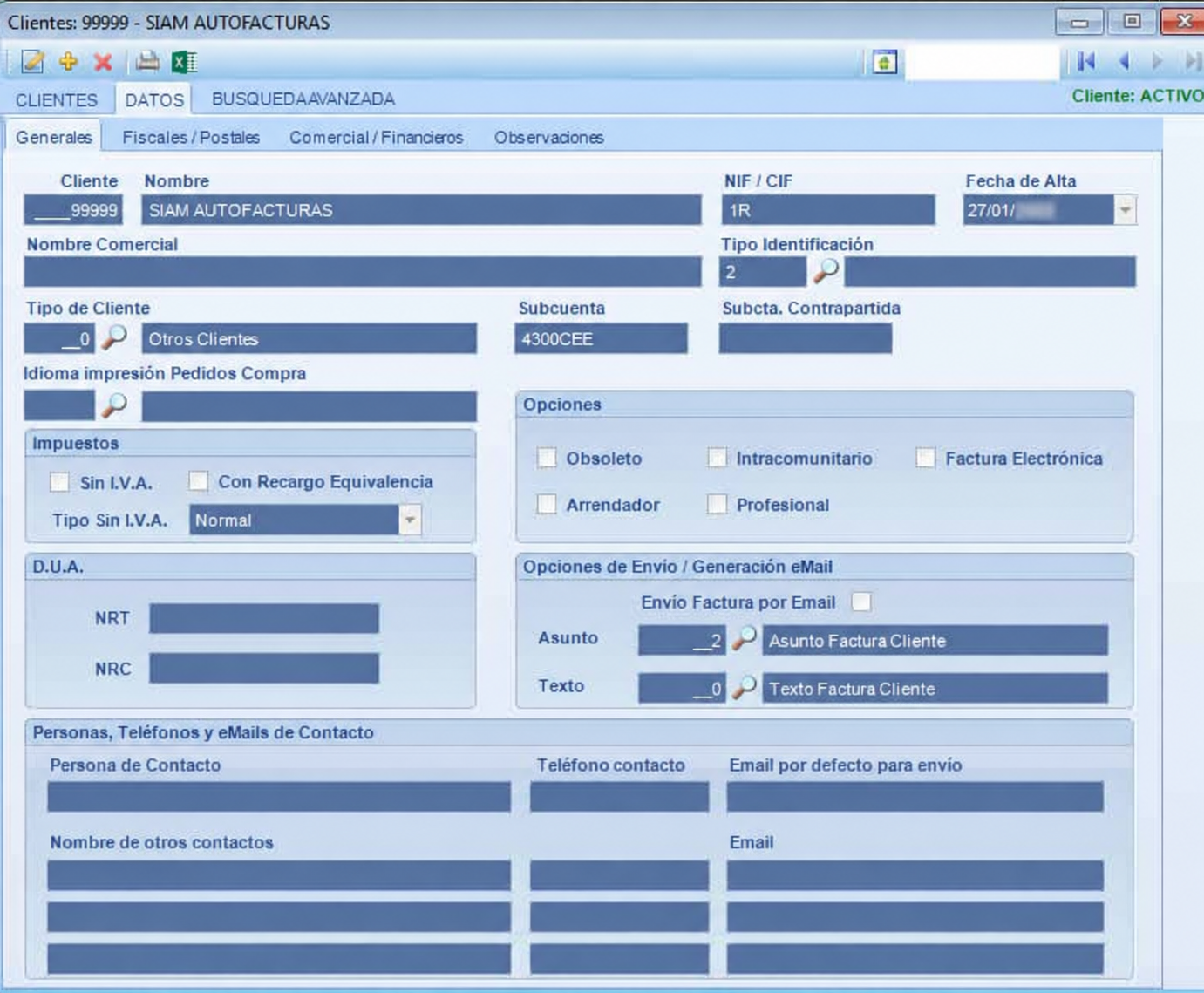
Task: Check the Intracomunitario option
Action: coord(717,458)
